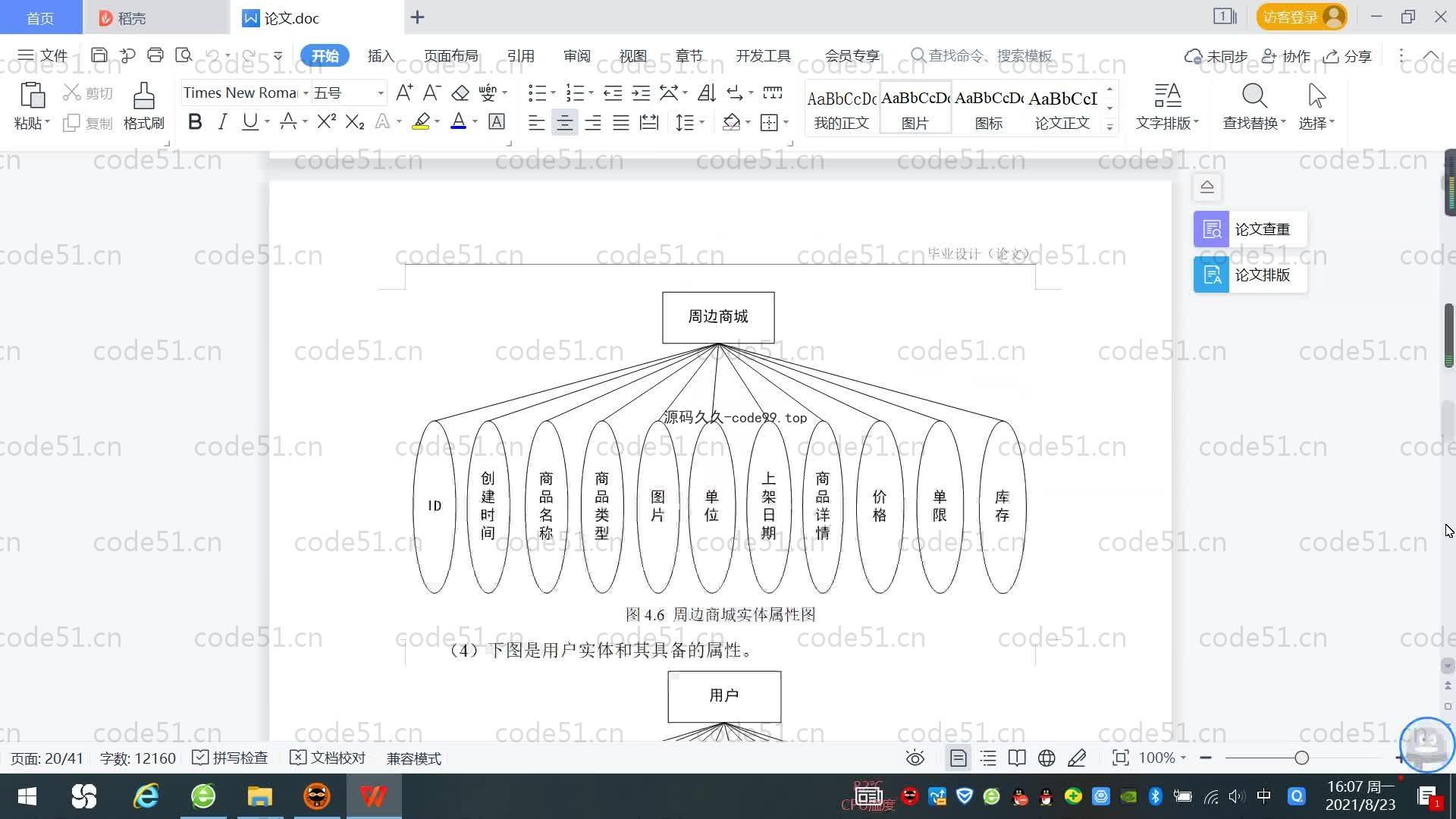The image size is (1456, 819).
Task: Toggle spell check in status bar
Action: (231, 758)
